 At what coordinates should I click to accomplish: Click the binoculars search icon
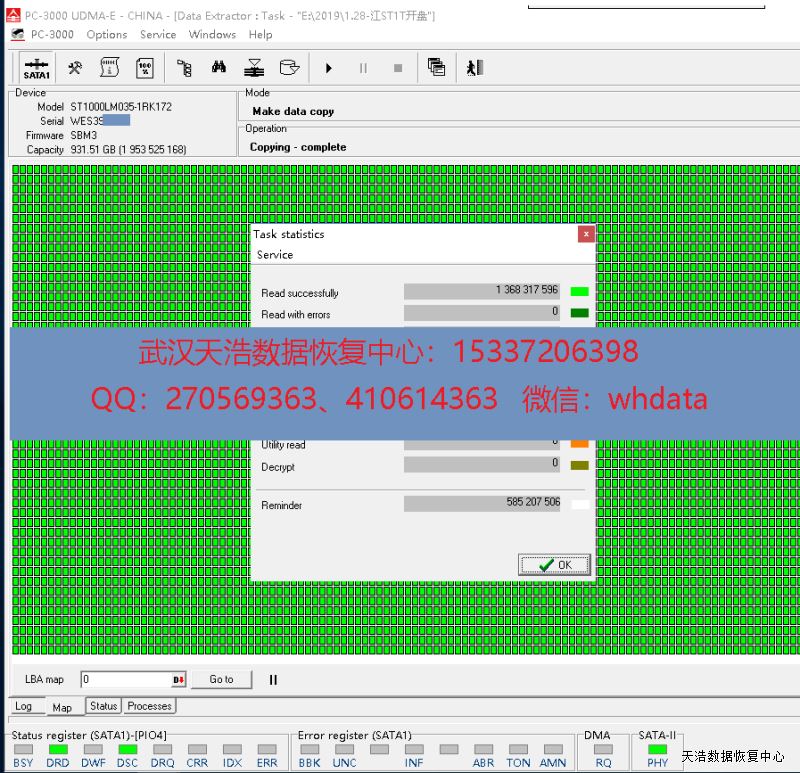point(220,68)
